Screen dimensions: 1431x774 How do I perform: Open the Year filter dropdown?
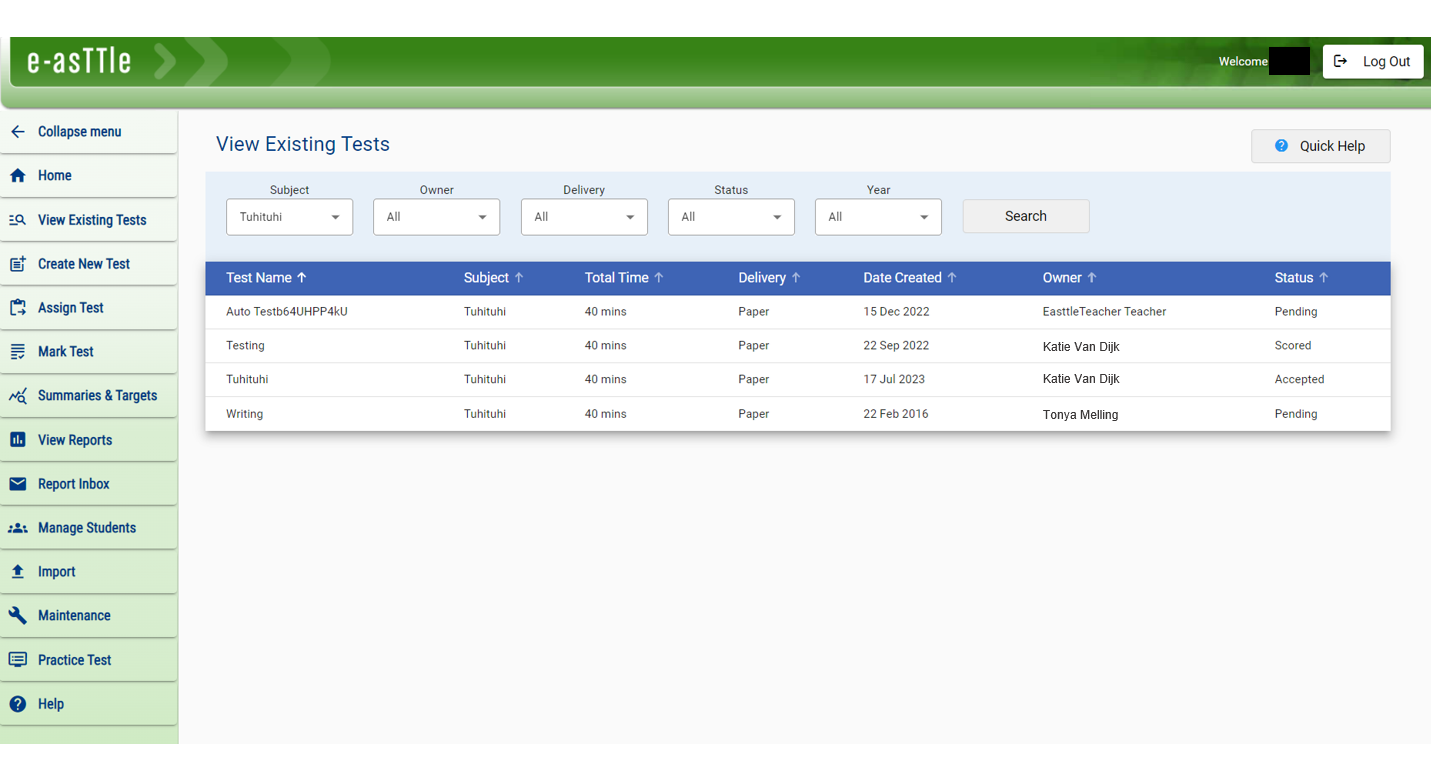tap(878, 217)
